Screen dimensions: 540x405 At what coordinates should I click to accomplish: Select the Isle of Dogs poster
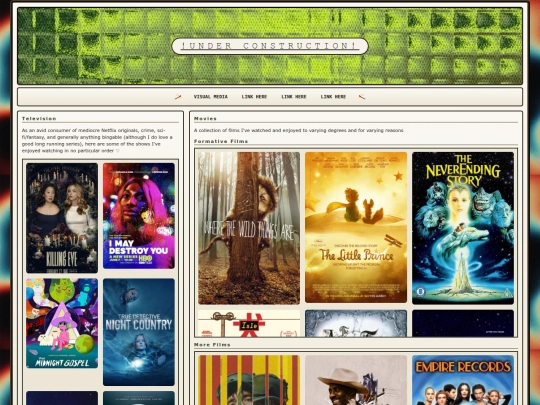point(249,323)
